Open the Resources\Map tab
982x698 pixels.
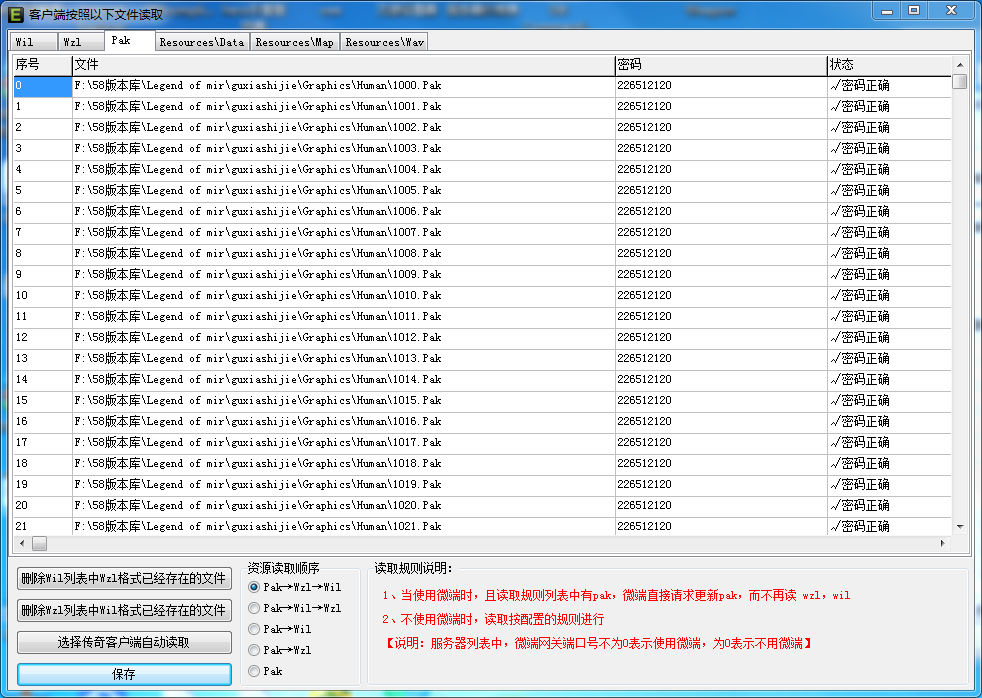294,42
